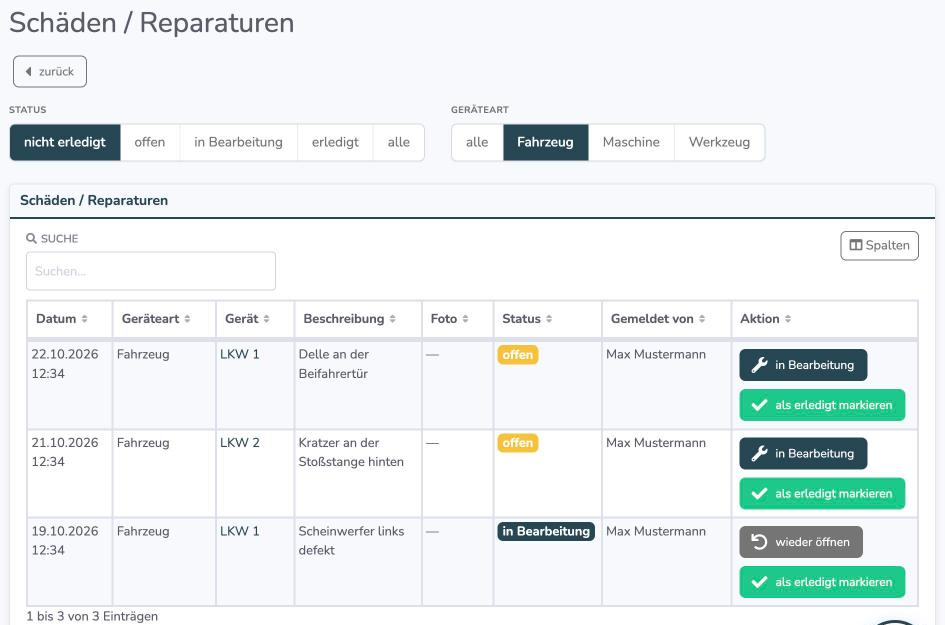Viewport: 945px width, 625px height.
Task: Select the 'nicht erledigt' status filter
Action: 65,142
